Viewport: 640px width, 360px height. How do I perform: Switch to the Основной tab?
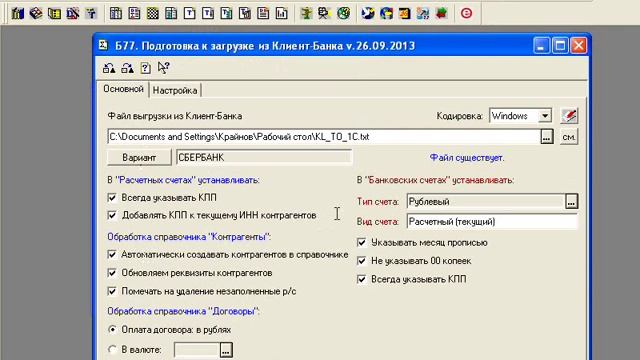(x=123, y=89)
